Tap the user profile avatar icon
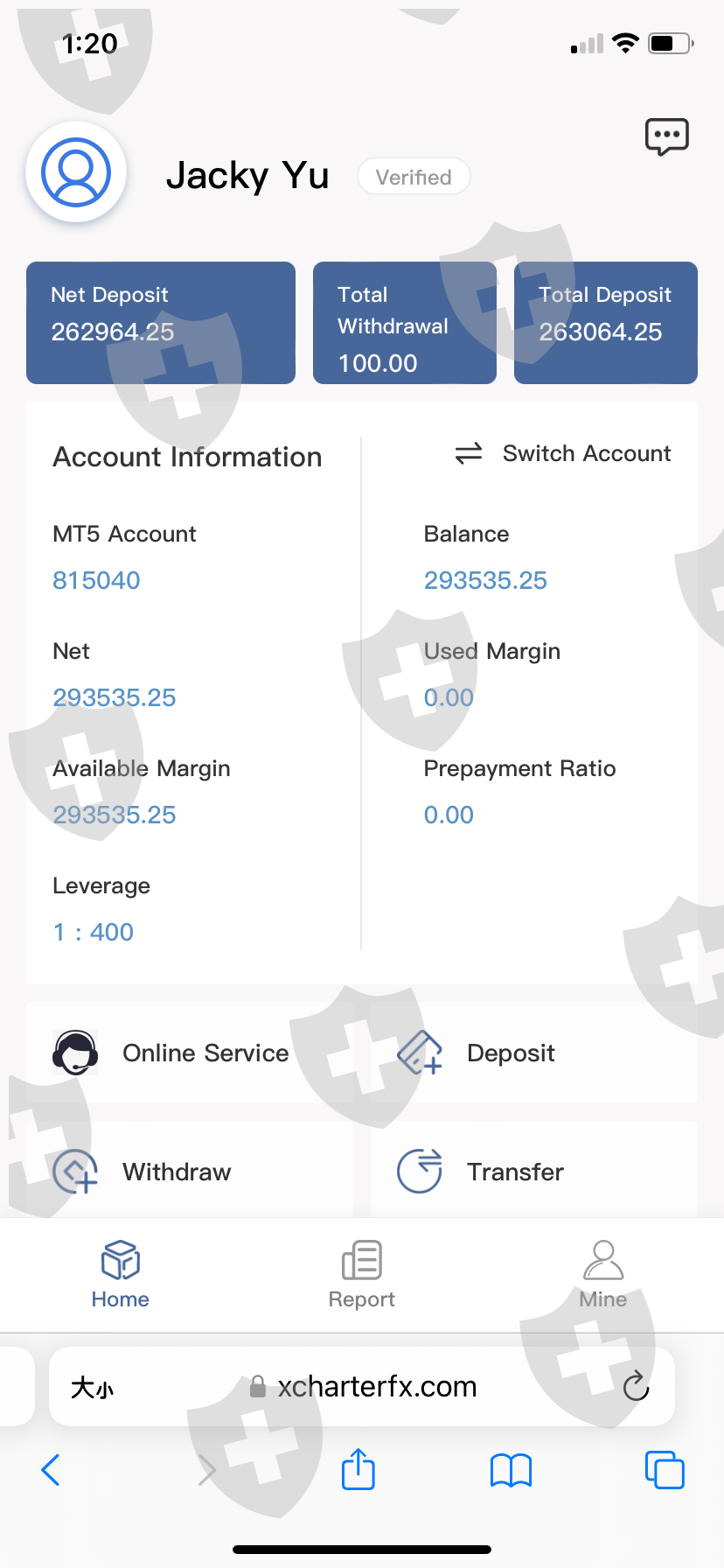This screenshot has height=1568, width=724. point(76,172)
